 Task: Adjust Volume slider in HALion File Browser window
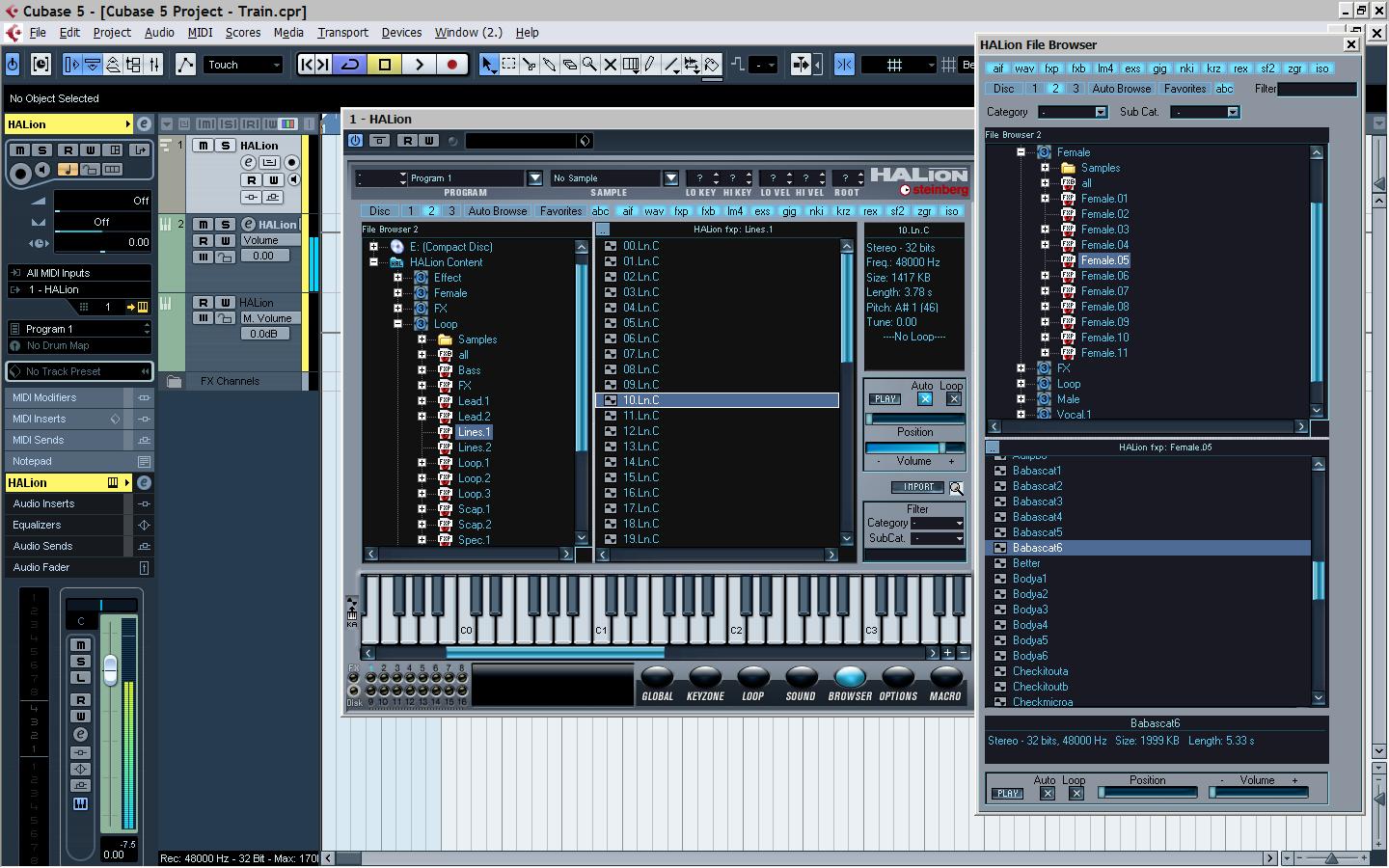[x=1259, y=793]
